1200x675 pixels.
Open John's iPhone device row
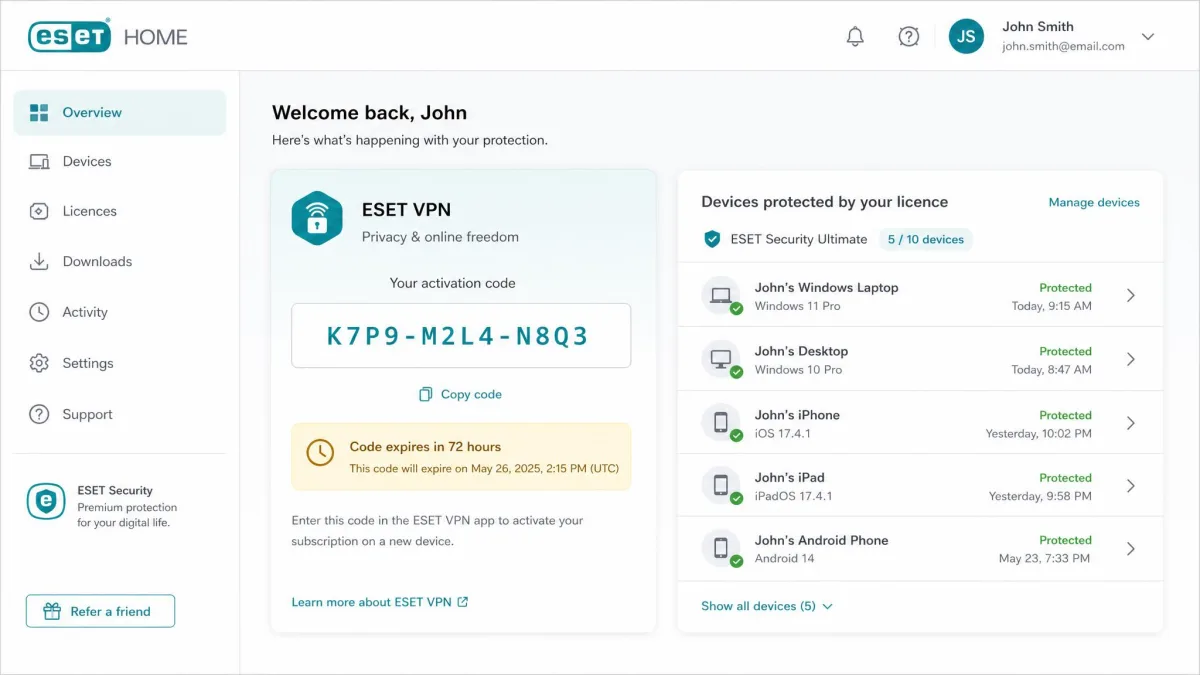coord(920,423)
